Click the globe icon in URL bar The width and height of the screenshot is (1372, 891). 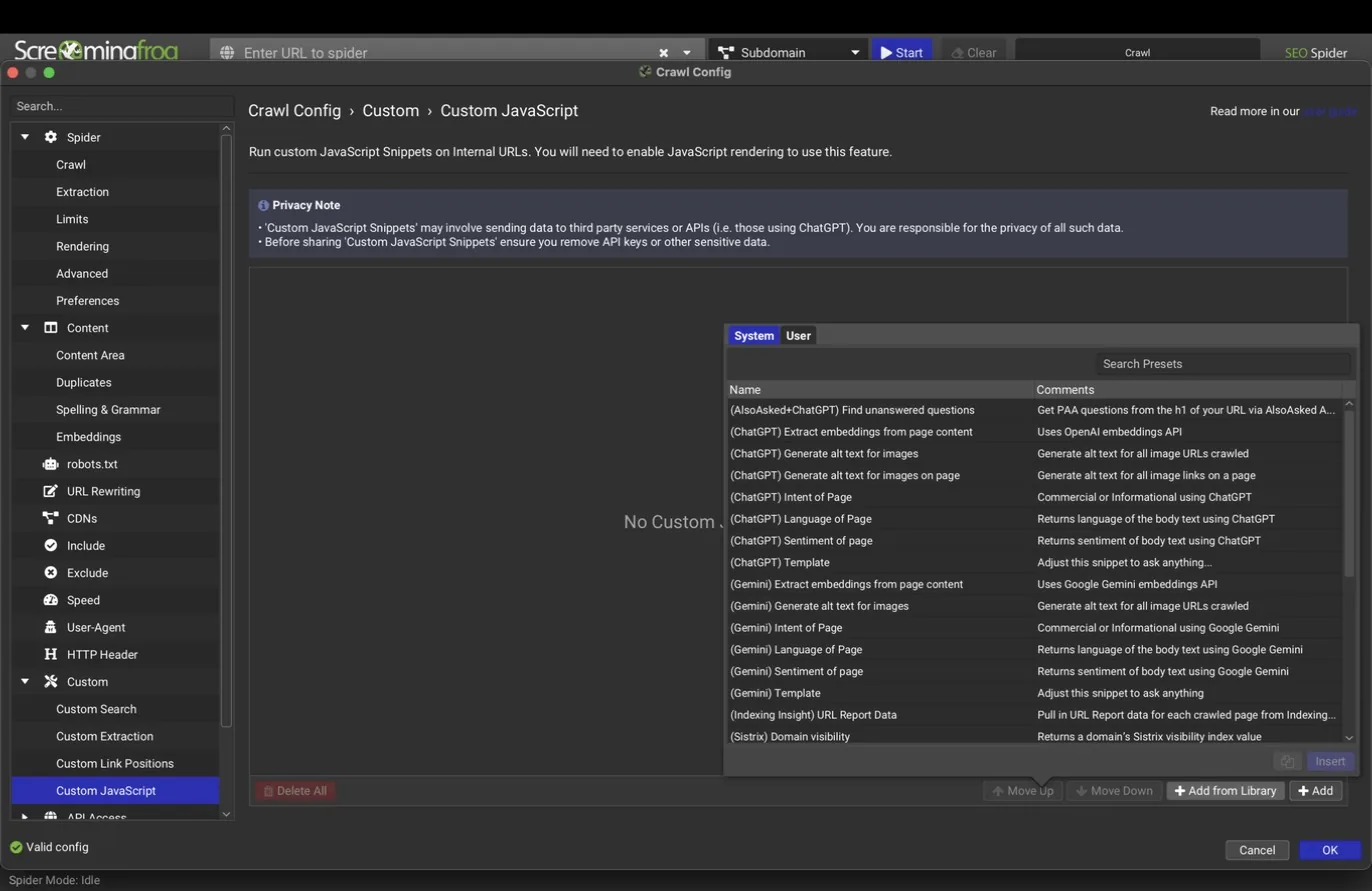pyautogui.click(x=227, y=52)
